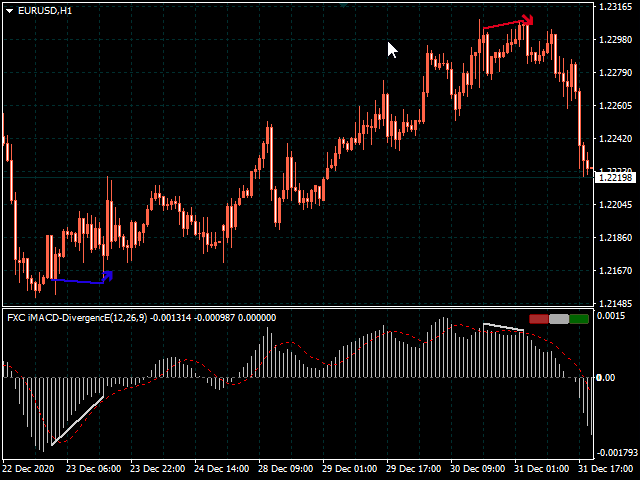Click the current price label 1.22198
Screen dimensions: 640x480
(616, 178)
